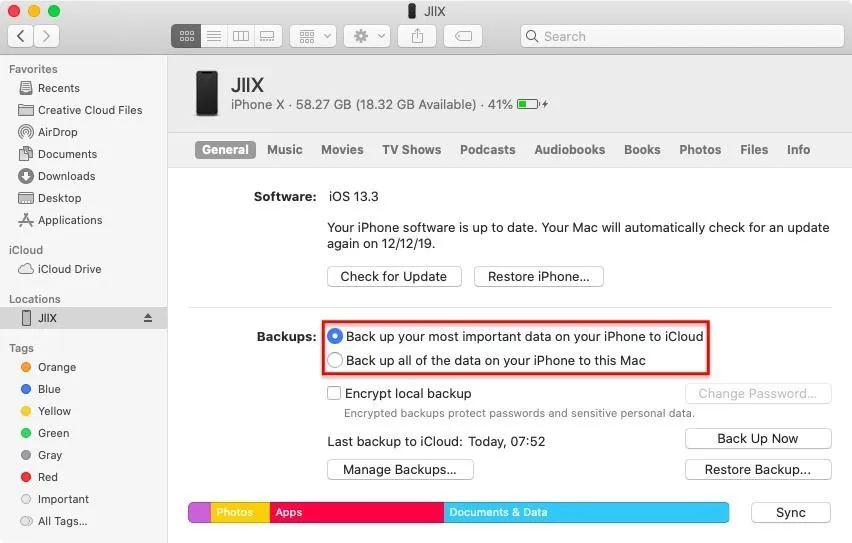Click the Check for Update button
This screenshot has height=543, width=852.
click(394, 277)
